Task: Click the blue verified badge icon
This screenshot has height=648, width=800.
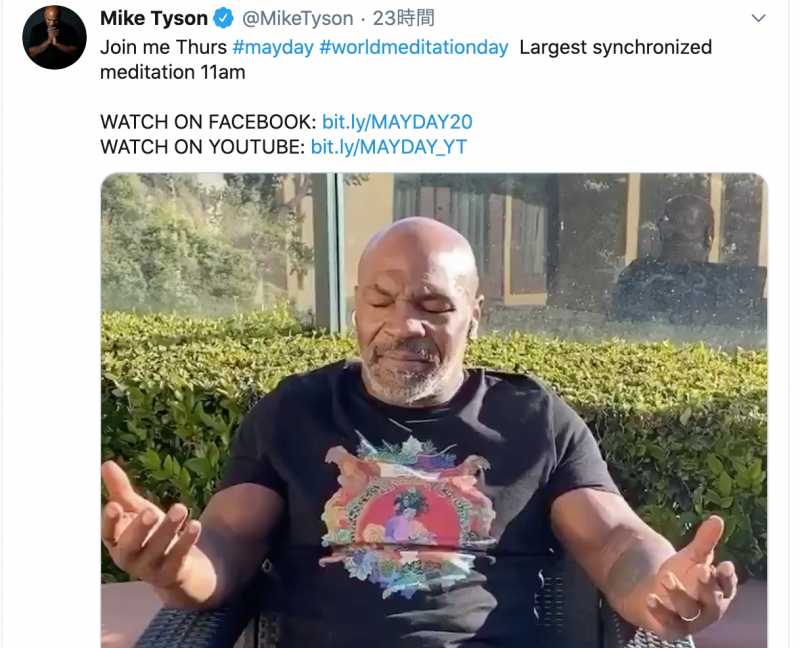Action: pyautogui.click(x=223, y=18)
